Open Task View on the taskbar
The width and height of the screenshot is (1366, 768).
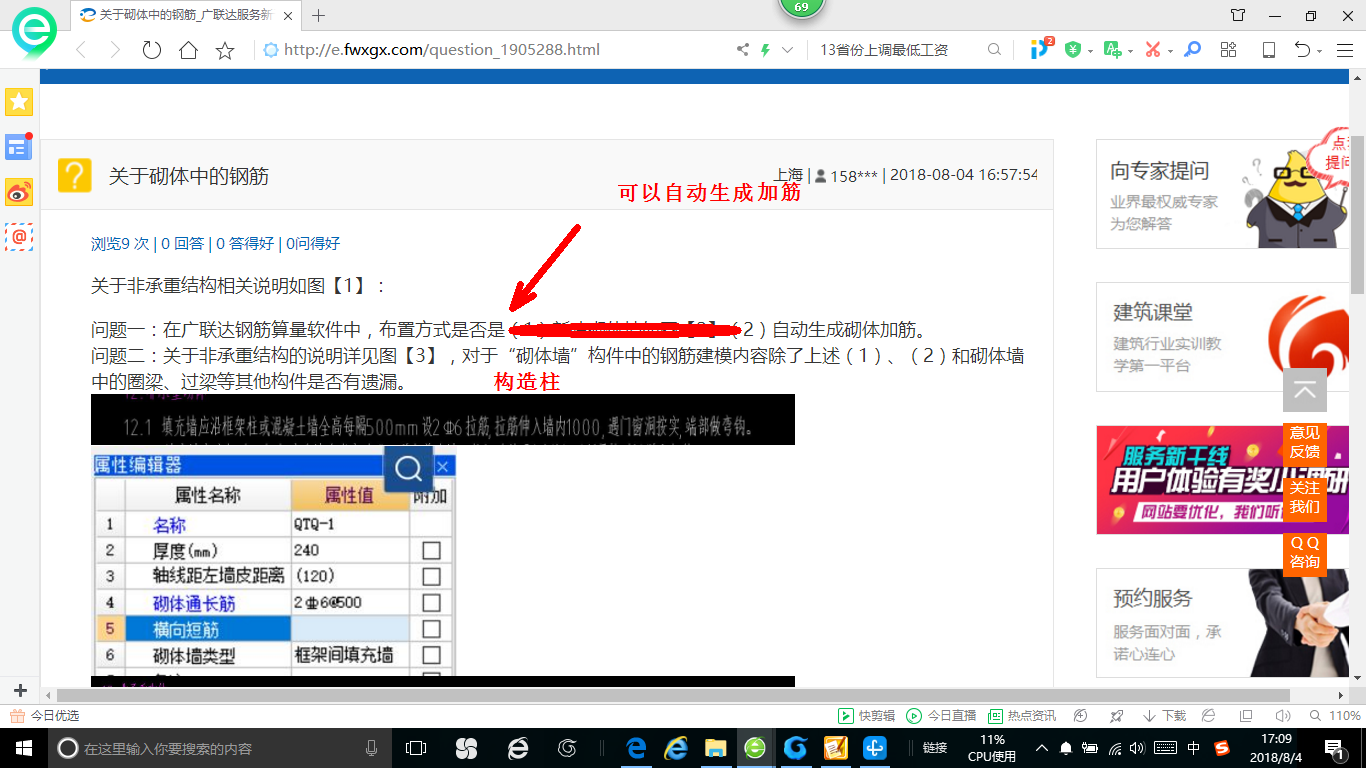(416, 748)
